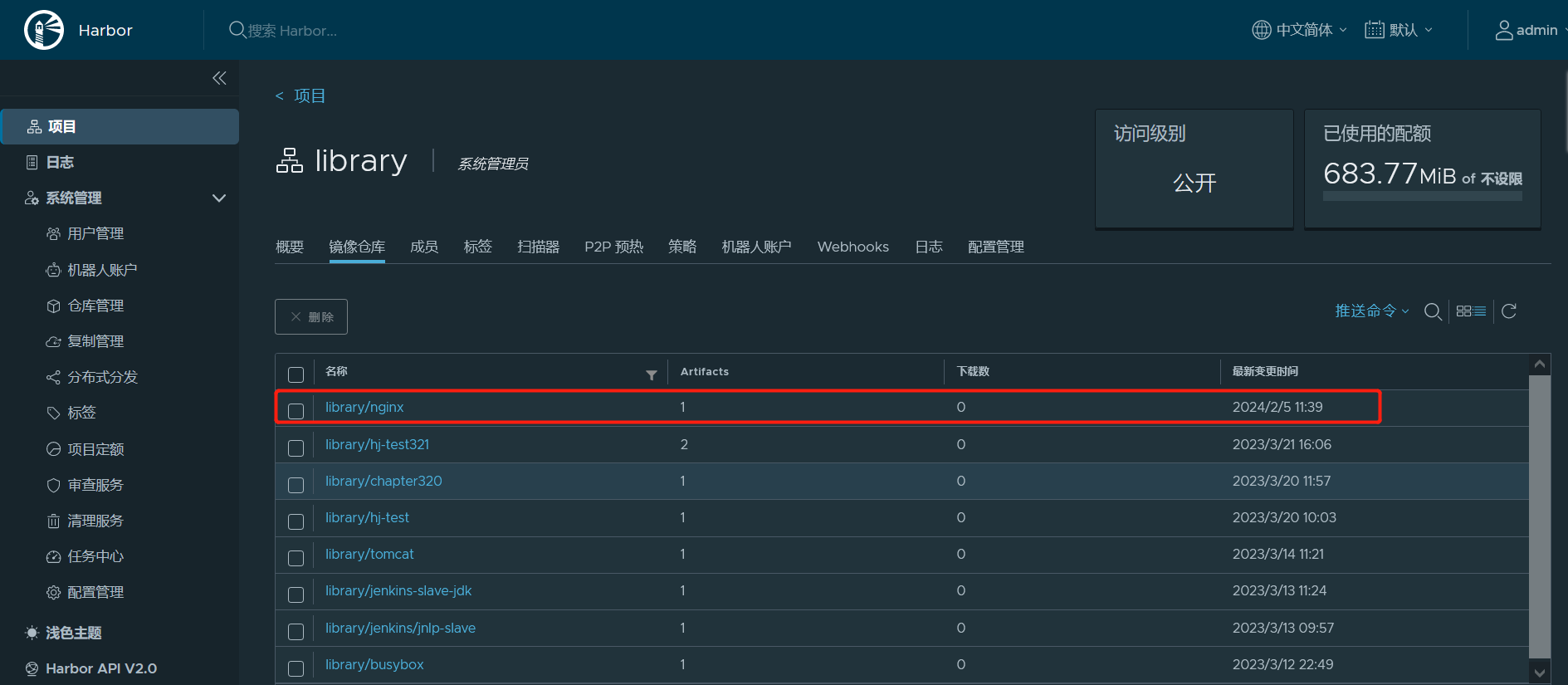The image size is (1568, 685).
Task: Select the 镜像仓库 tab
Action: [x=357, y=247]
